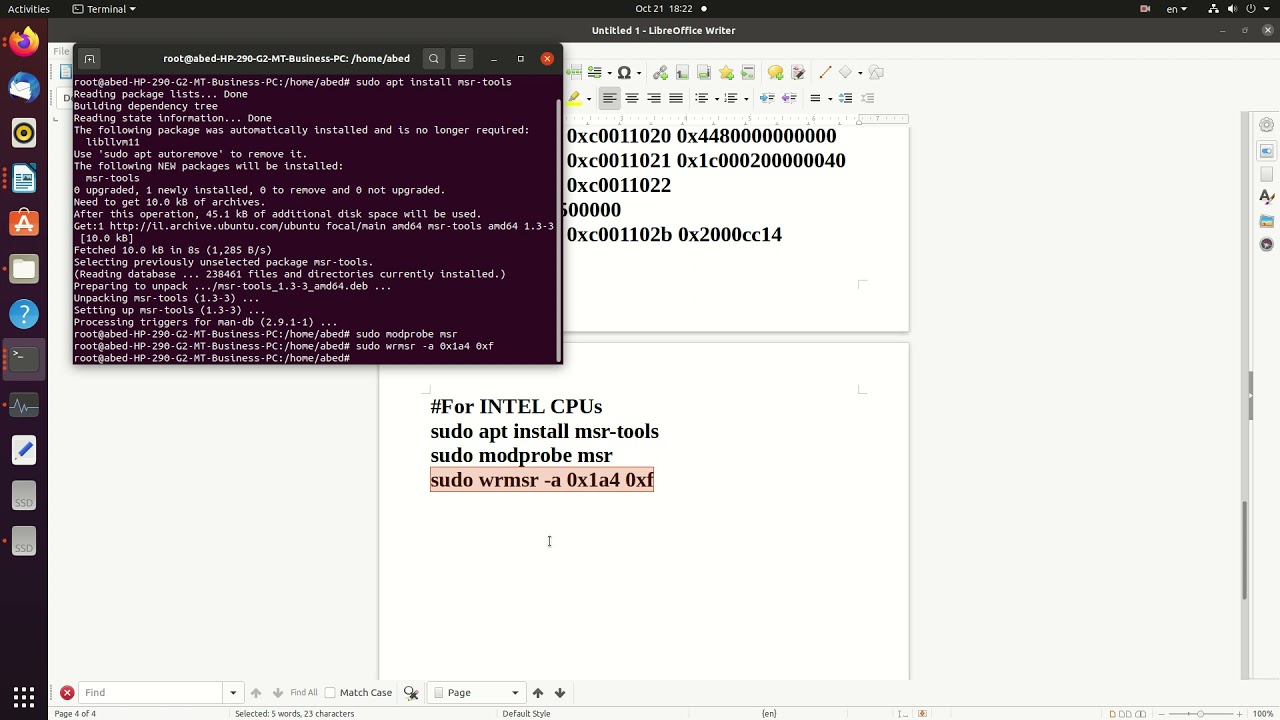Click the increase indent icon
Viewport: 1280px width, 720px height.
[x=767, y=98]
